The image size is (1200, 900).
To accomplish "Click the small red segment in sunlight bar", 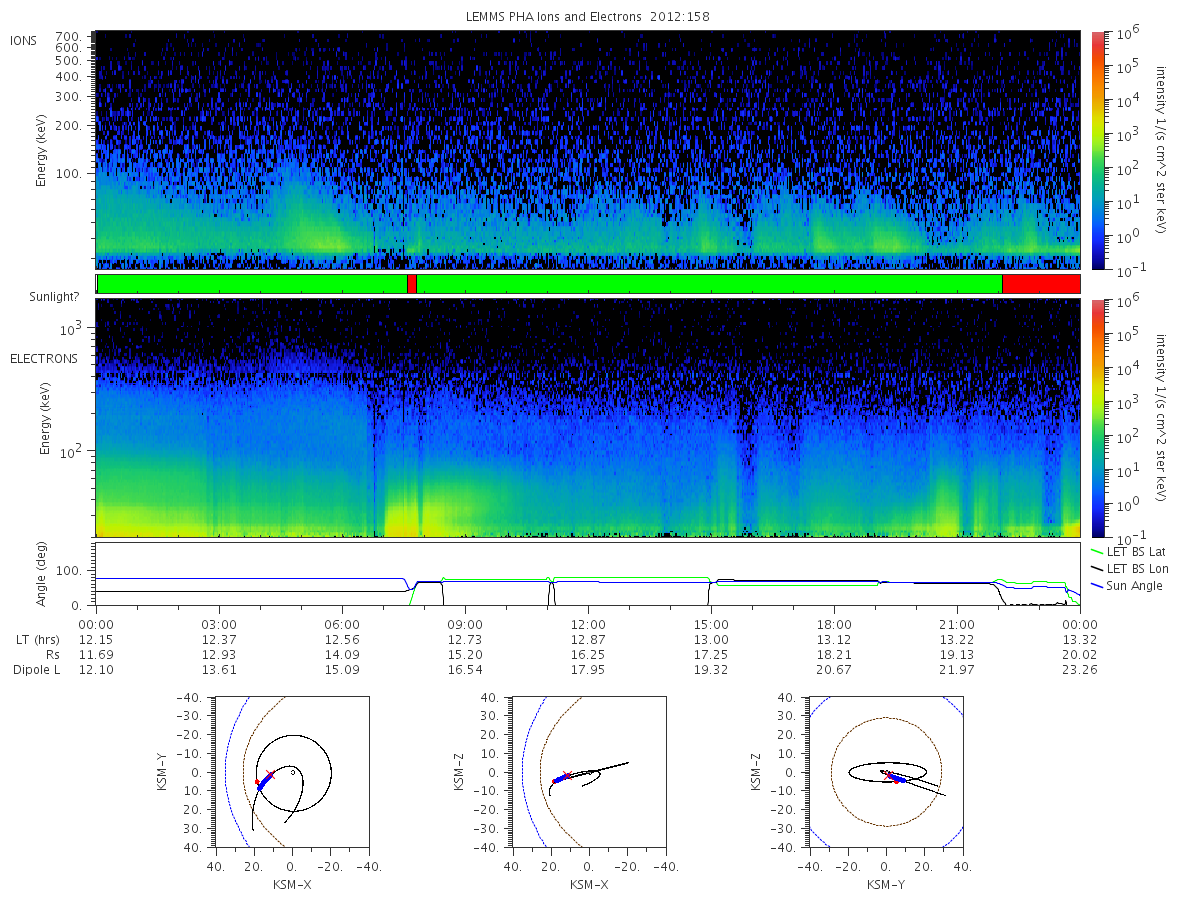I will point(412,284).
